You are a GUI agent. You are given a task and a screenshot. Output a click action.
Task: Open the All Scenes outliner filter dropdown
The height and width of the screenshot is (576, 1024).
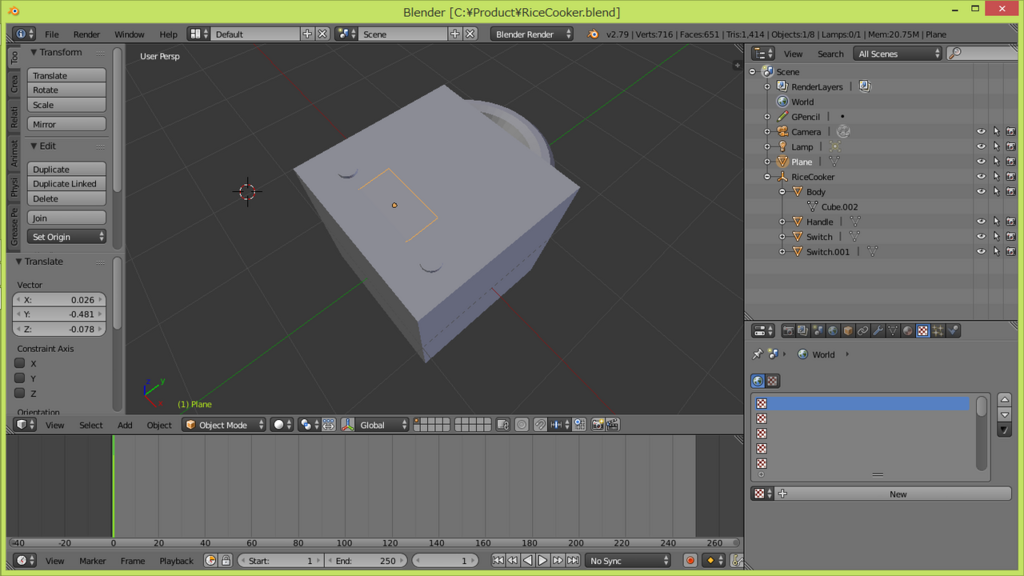coord(897,54)
